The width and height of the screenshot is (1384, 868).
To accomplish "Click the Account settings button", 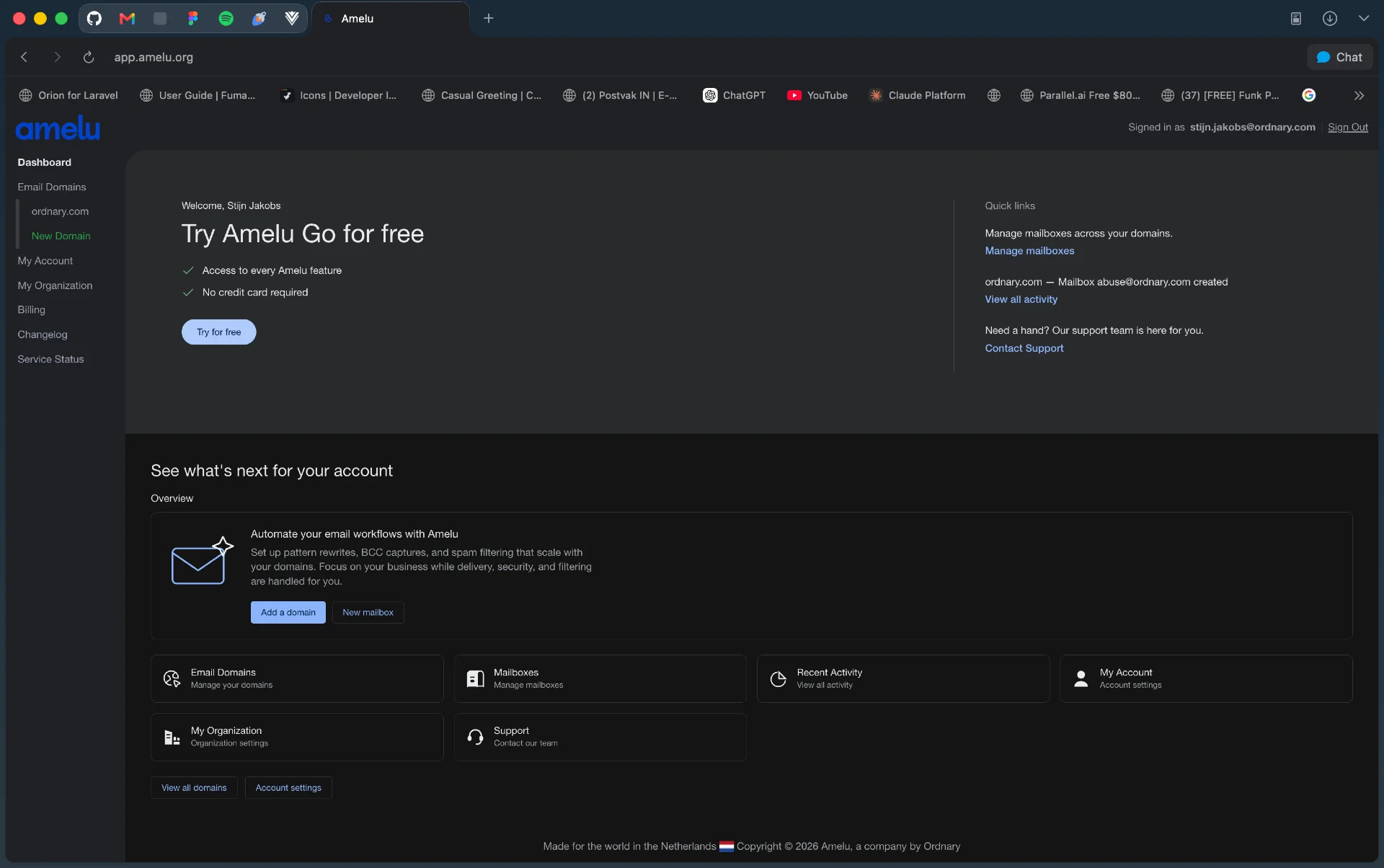I will (288, 787).
